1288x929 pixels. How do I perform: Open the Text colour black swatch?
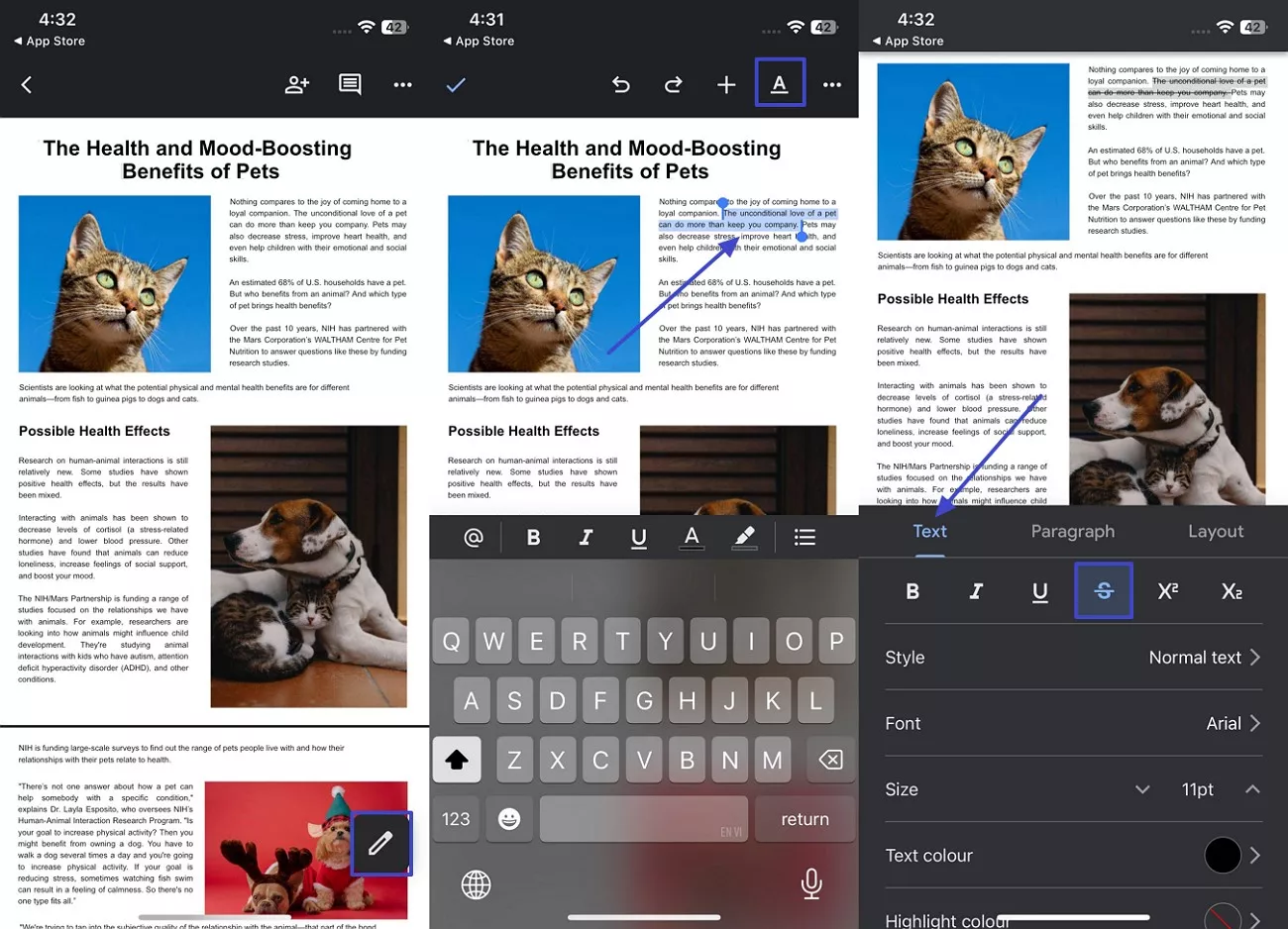(x=1224, y=855)
